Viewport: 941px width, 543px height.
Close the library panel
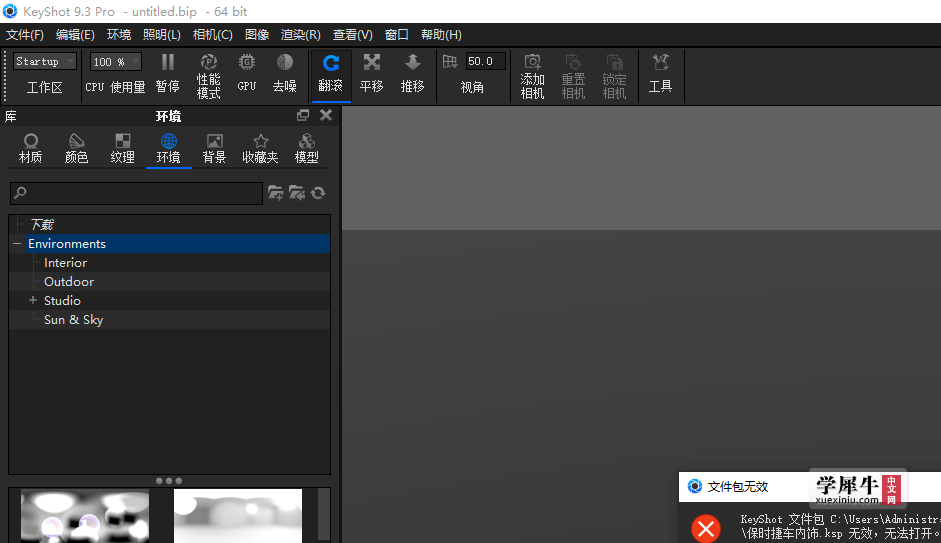click(x=326, y=115)
